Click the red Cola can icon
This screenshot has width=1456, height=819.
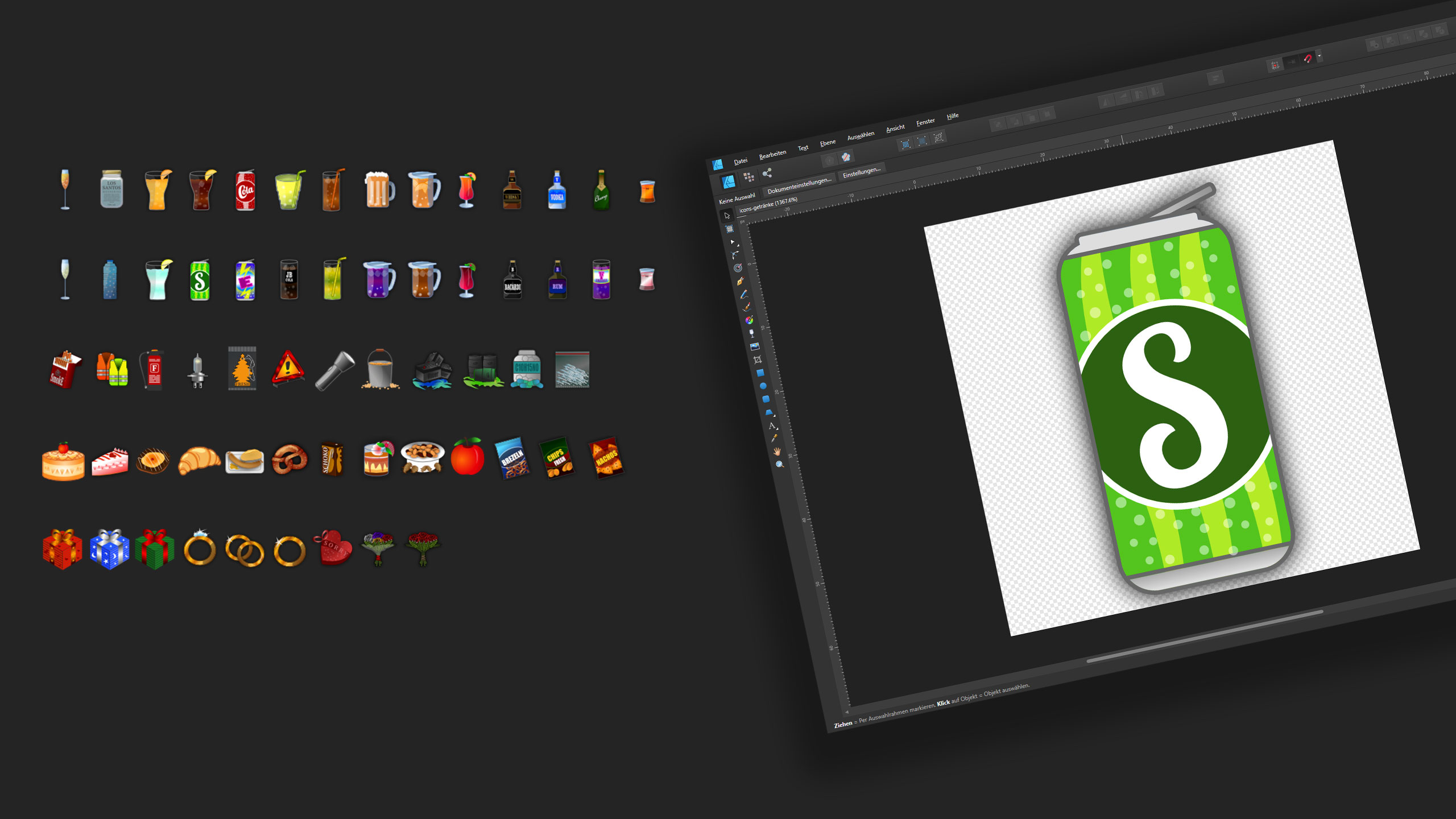tap(245, 191)
